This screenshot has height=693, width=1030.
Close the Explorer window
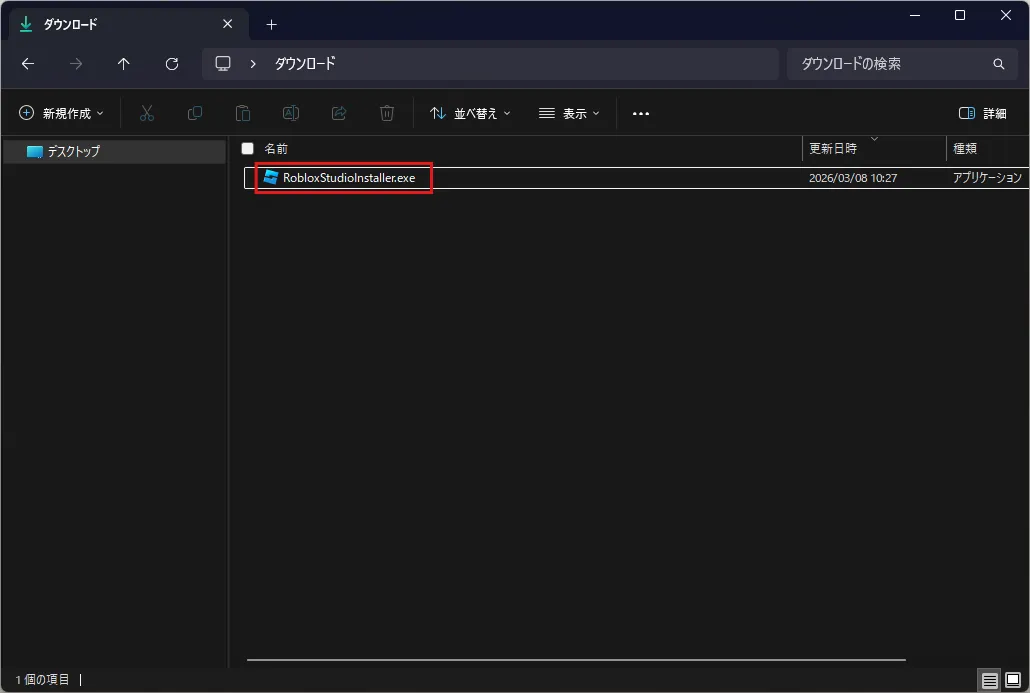1006,15
